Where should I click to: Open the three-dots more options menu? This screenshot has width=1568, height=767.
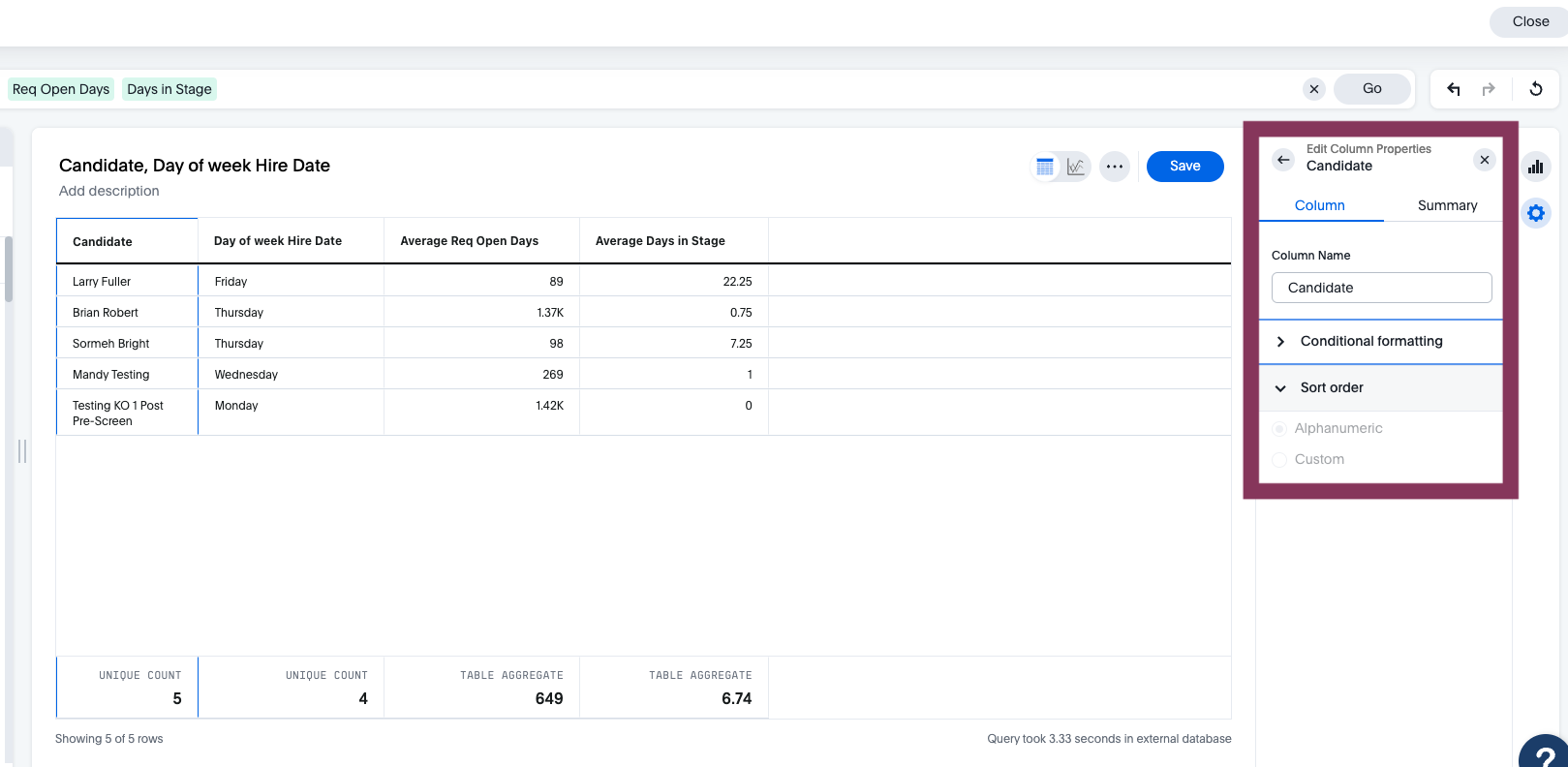pos(1115,167)
